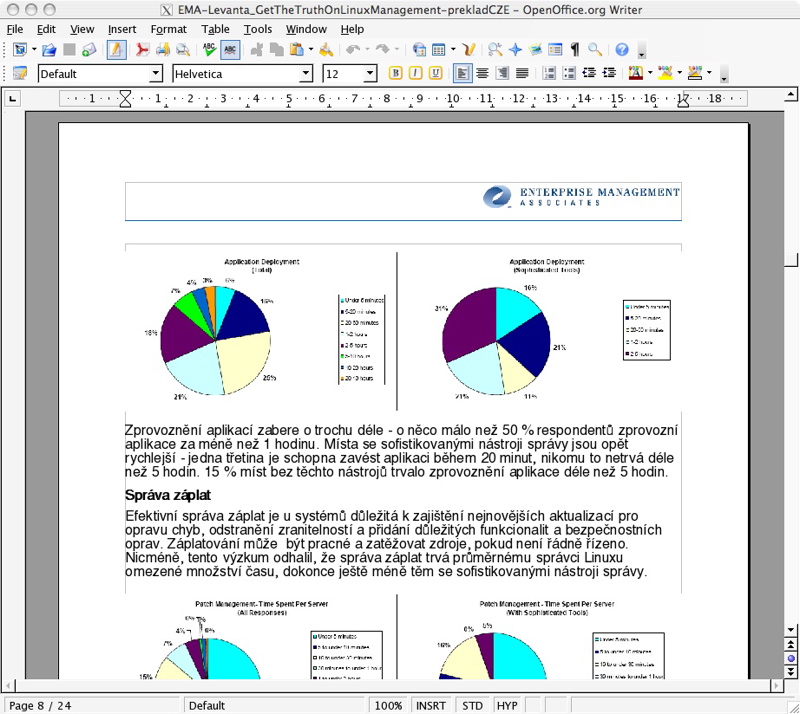Click Decrease Indent icon

coord(589,73)
